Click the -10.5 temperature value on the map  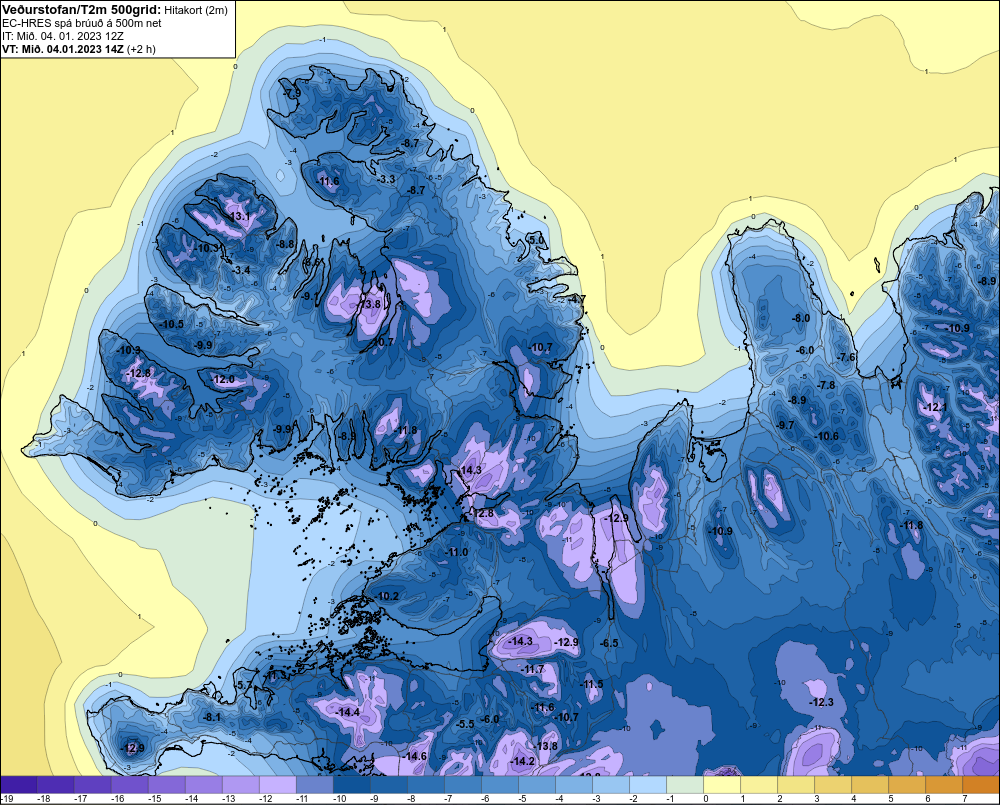point(172,324)
